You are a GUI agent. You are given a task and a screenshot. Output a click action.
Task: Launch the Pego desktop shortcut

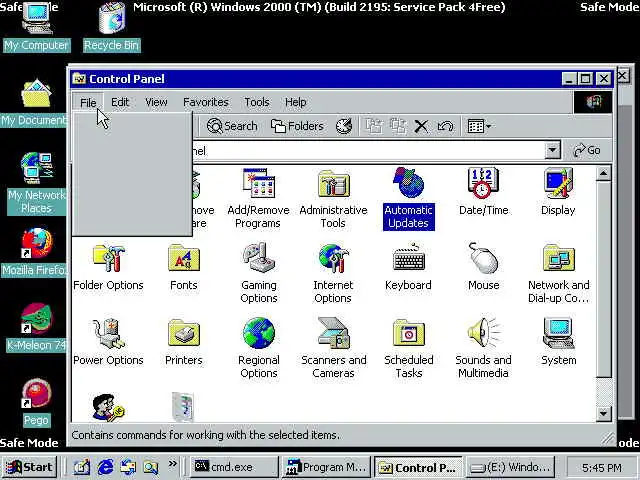click(36, 402)
